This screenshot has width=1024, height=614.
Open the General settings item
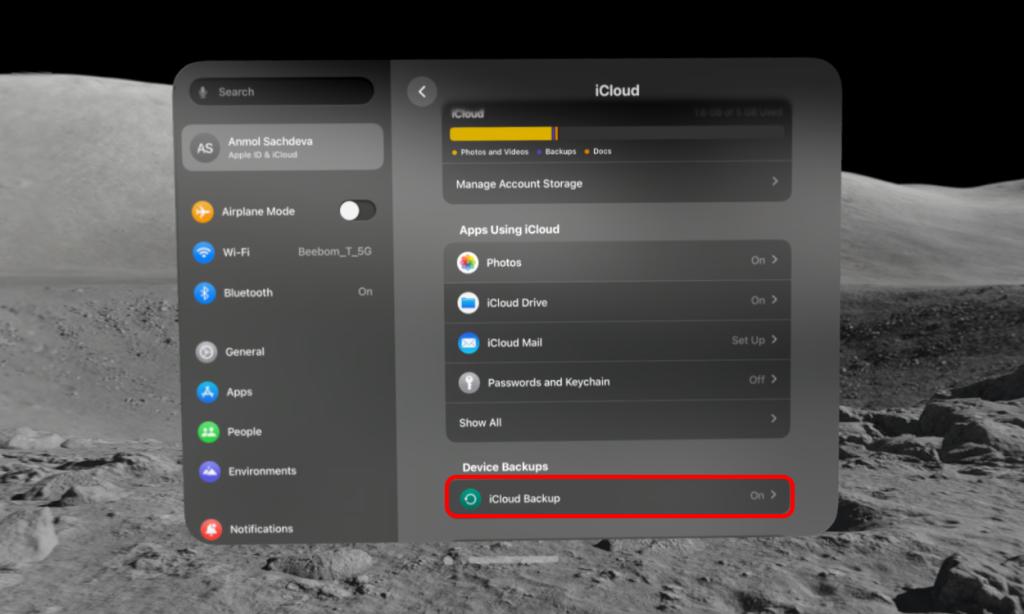286,352
